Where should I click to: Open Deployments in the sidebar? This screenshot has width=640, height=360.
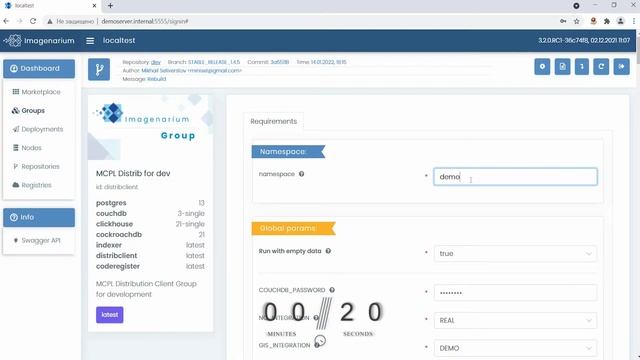pyautogui.click(x=38, y=129)
